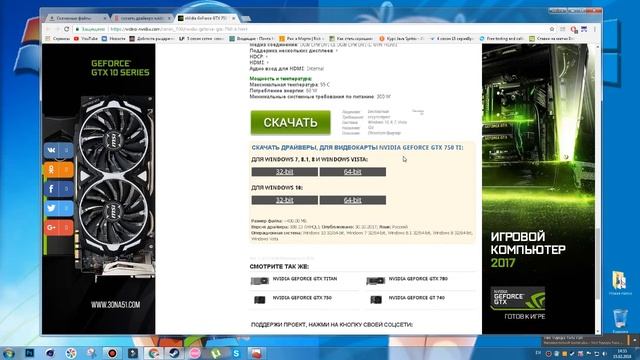Open the Сервисы apps bookmark
The width and height of the screenshot is (640, 360).
[58, 38]
